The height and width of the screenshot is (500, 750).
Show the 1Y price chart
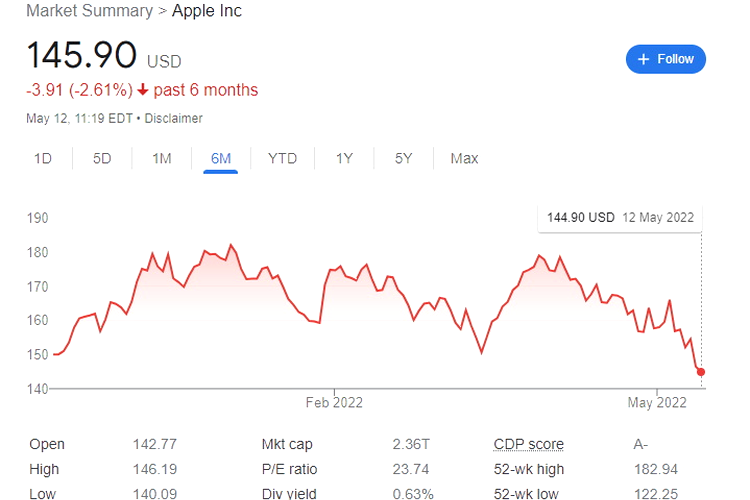[x=344, y=158]
